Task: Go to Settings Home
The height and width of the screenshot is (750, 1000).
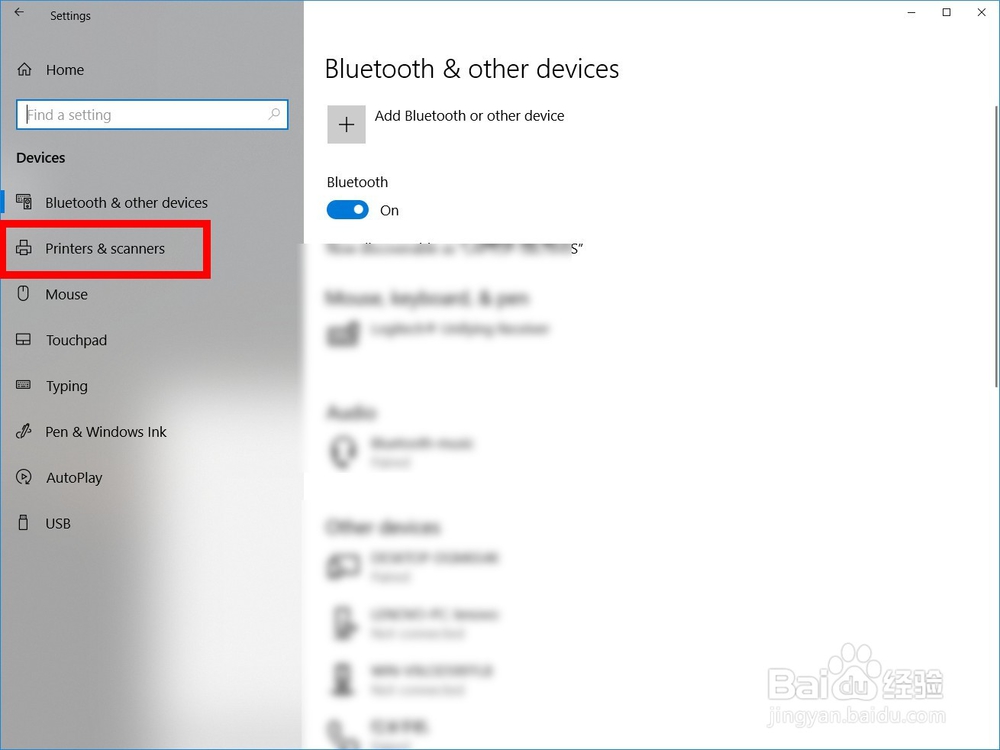Action: coord(64,70)
